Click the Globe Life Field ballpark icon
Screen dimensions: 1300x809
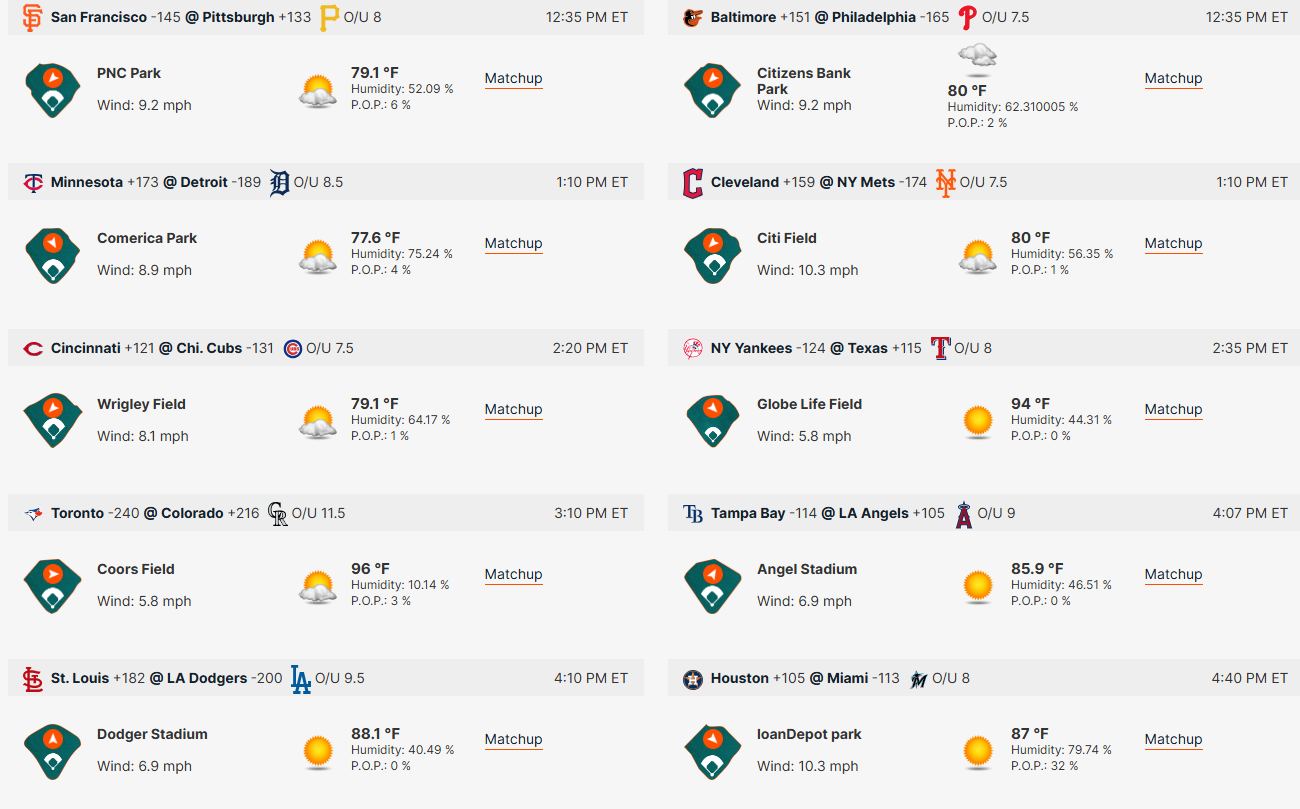713,420
